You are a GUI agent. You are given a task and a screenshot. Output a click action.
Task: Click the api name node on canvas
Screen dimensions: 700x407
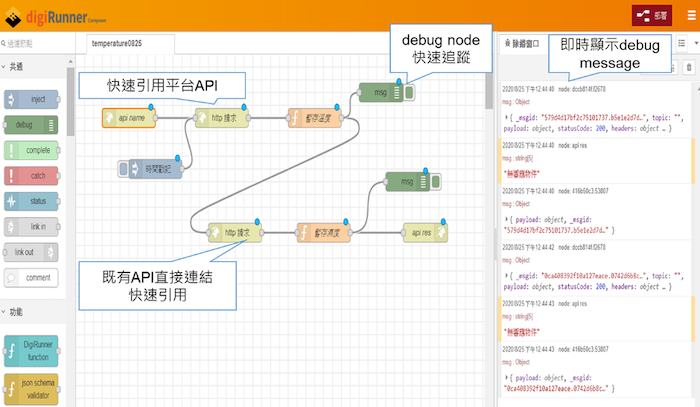129,118
